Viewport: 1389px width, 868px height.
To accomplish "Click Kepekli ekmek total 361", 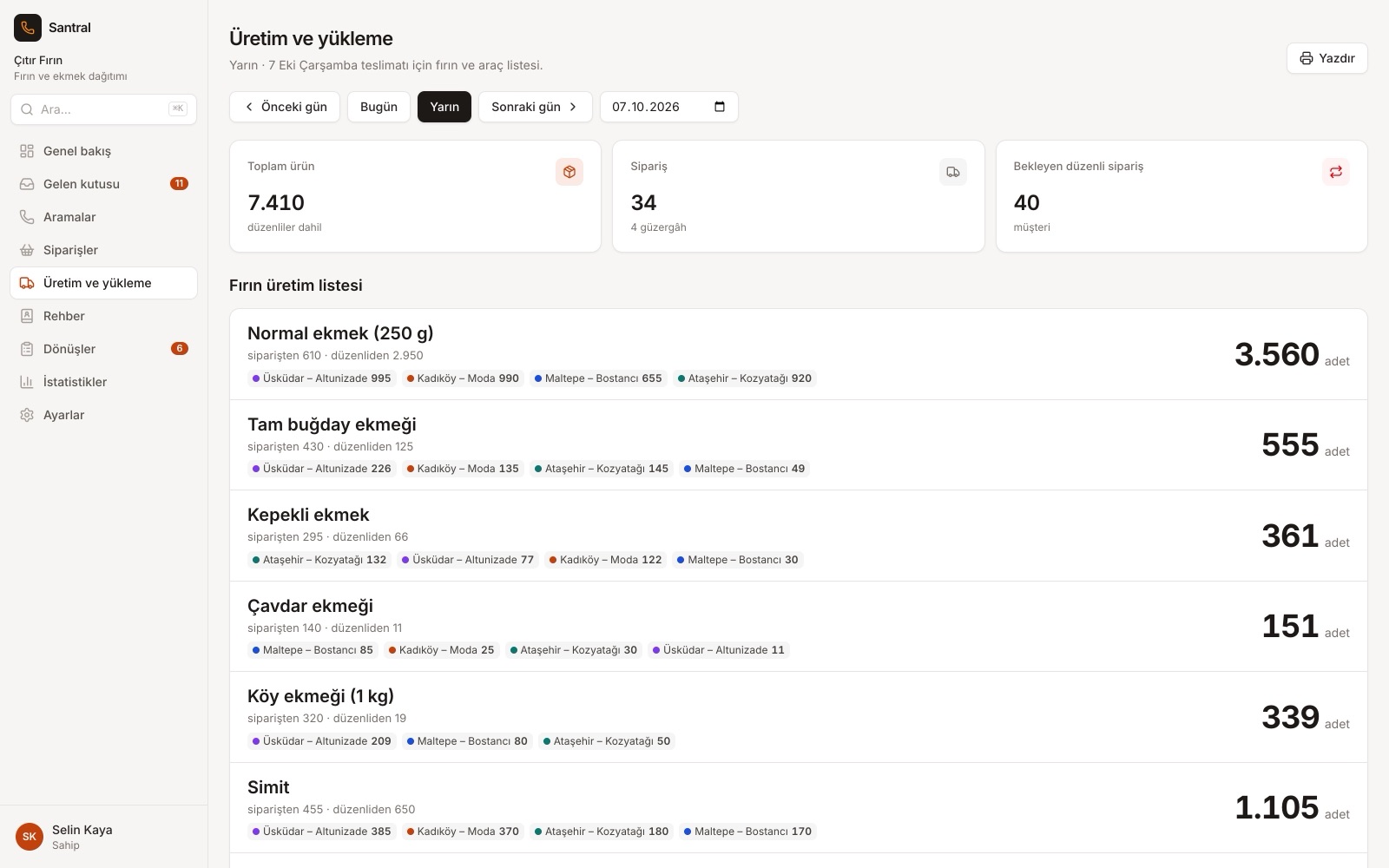I will click(x=1290, y=536).
